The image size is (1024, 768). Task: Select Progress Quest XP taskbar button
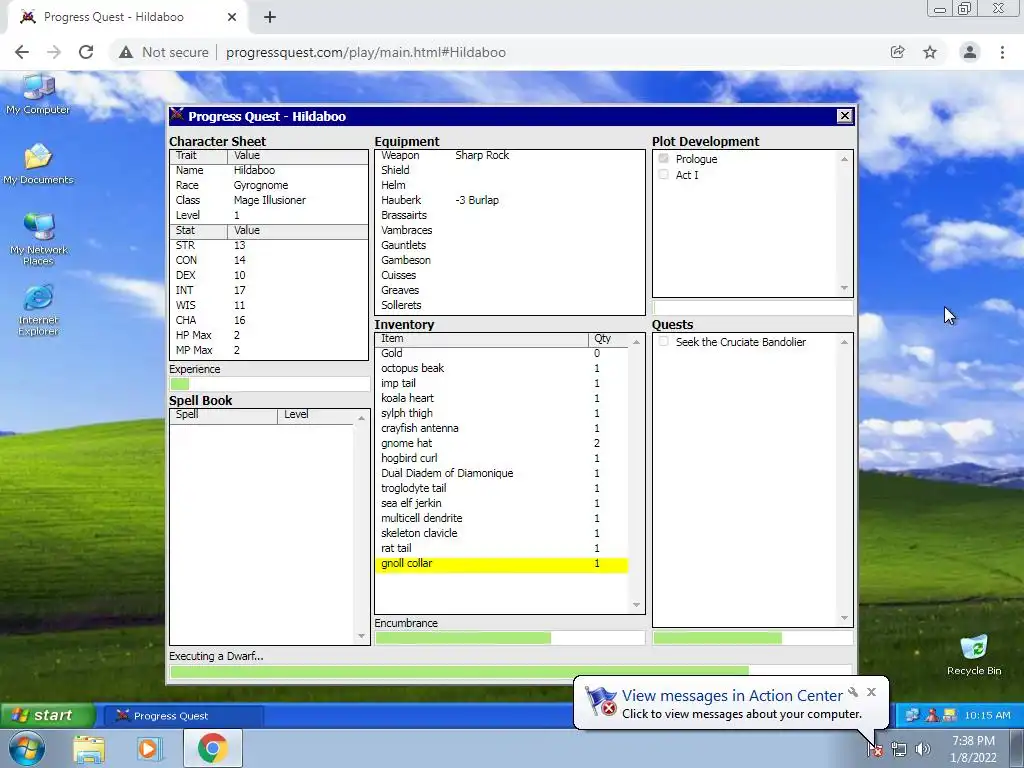click(184, 716)
